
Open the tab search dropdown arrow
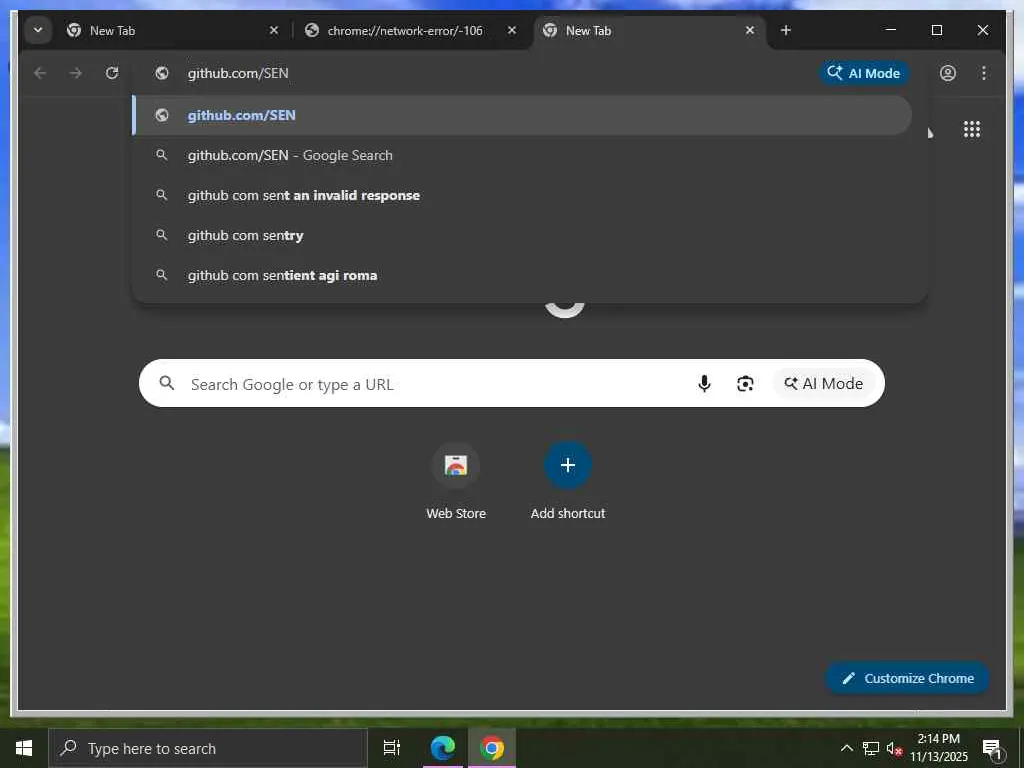38,30
